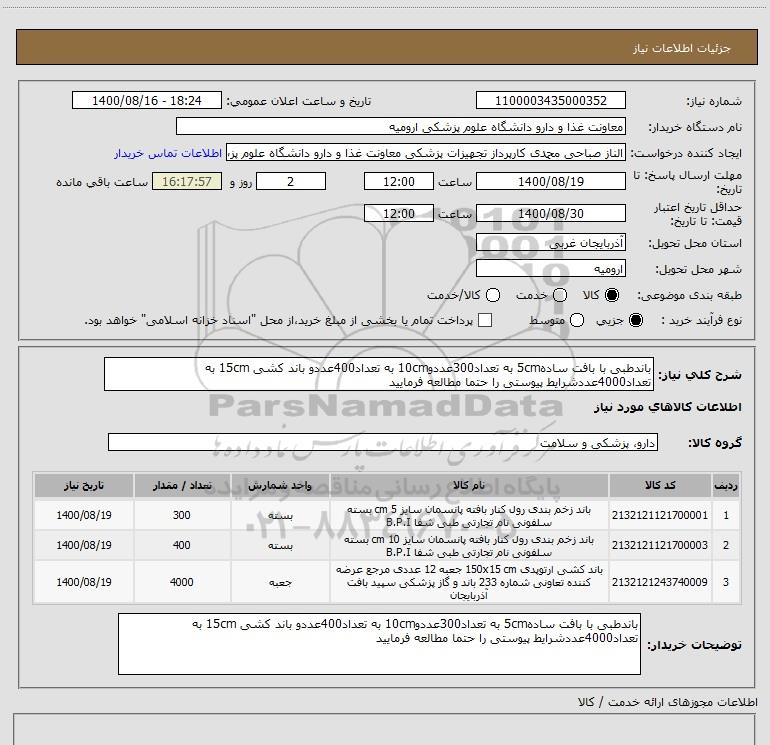Click quantity 400 in row 2
The image size is (770, 745).
[x=182, y=545]
